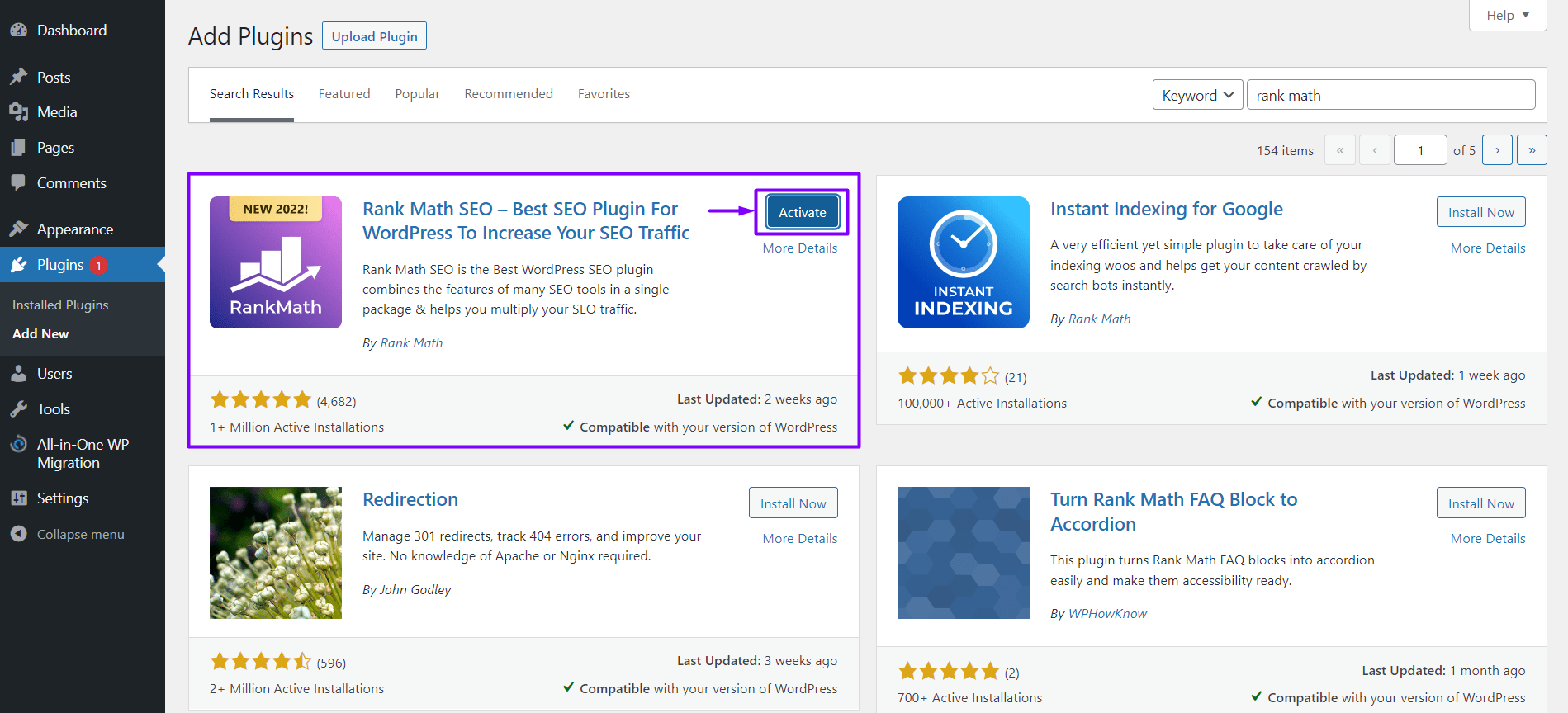This screenshot has width=1568, height=713.
Task: Switch to the Favorites tab
Action: tap(604, 94)
